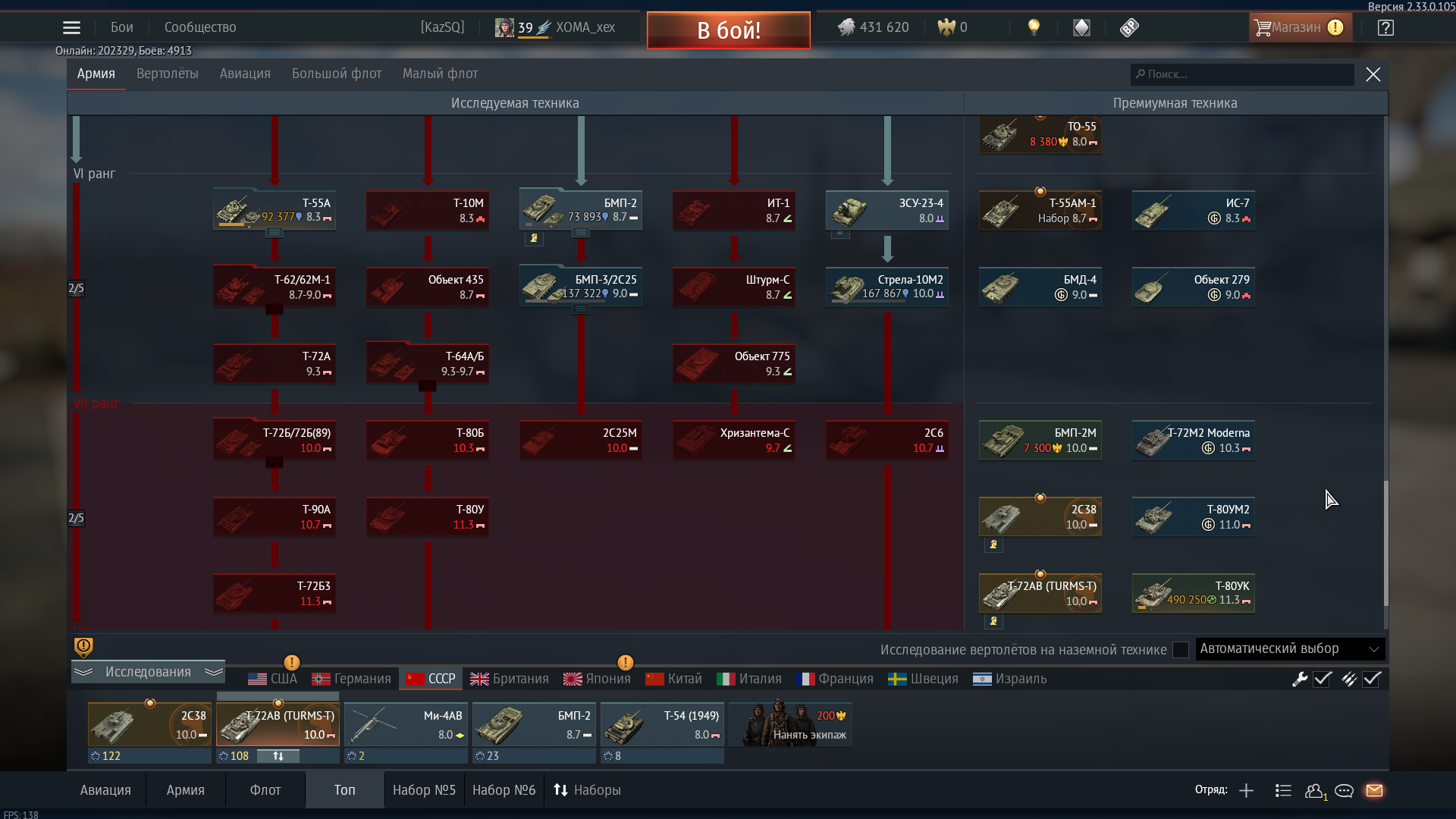Click the [KazSQ] squadron tag
The image size is (1456, 819).
click(442, 27)
